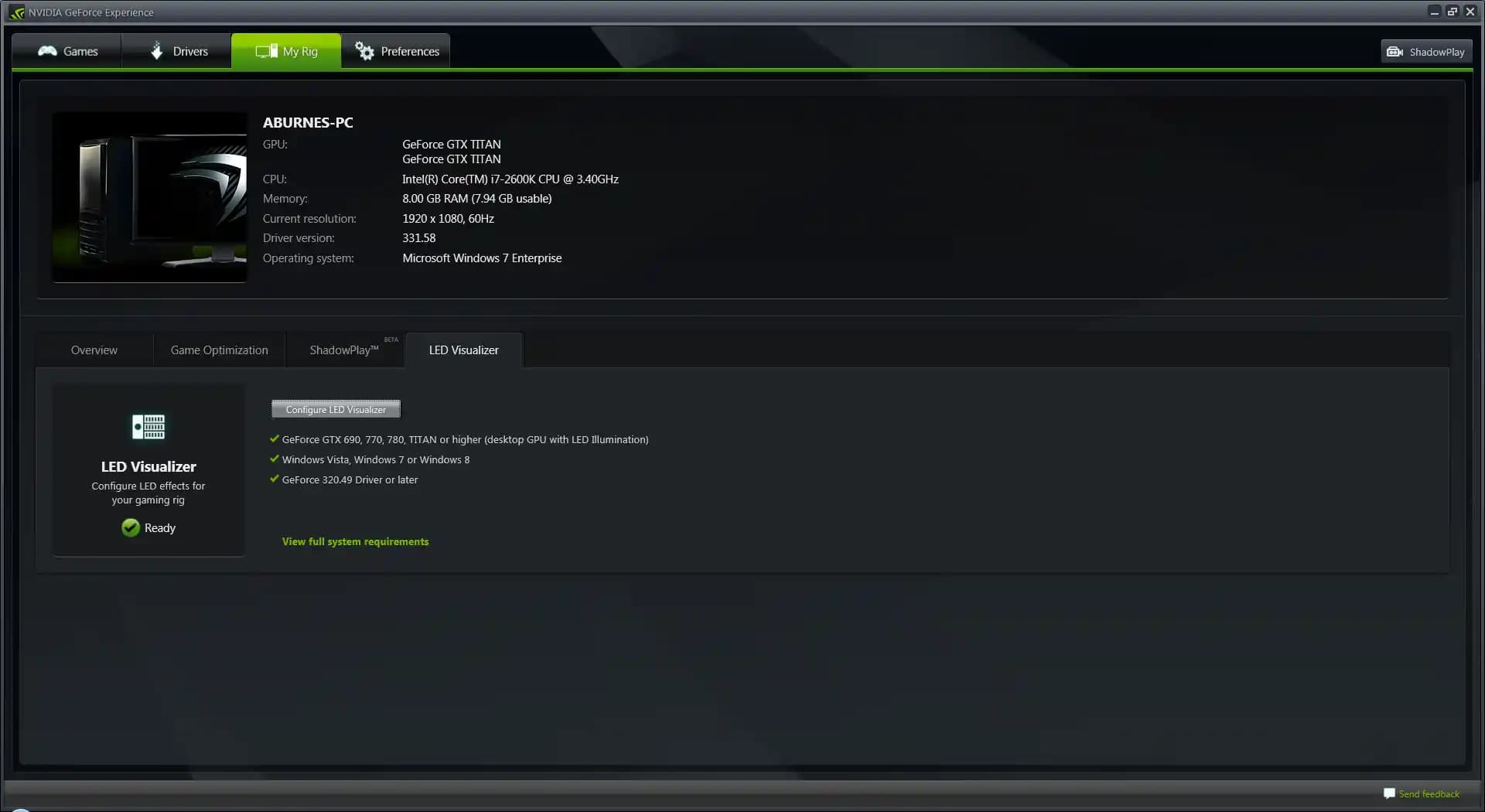This screenshot has height=812, width=1485.
Task: Click the Send feedback speech bubble icon
Action: pyautogui.click(x=1389, y=793)
